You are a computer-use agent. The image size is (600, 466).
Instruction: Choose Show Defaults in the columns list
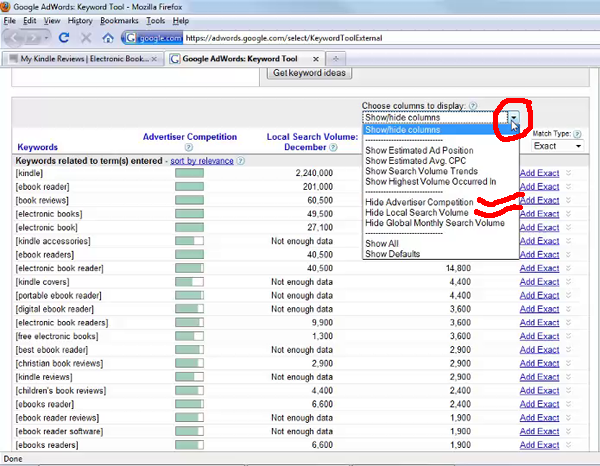tap(394, 254)
